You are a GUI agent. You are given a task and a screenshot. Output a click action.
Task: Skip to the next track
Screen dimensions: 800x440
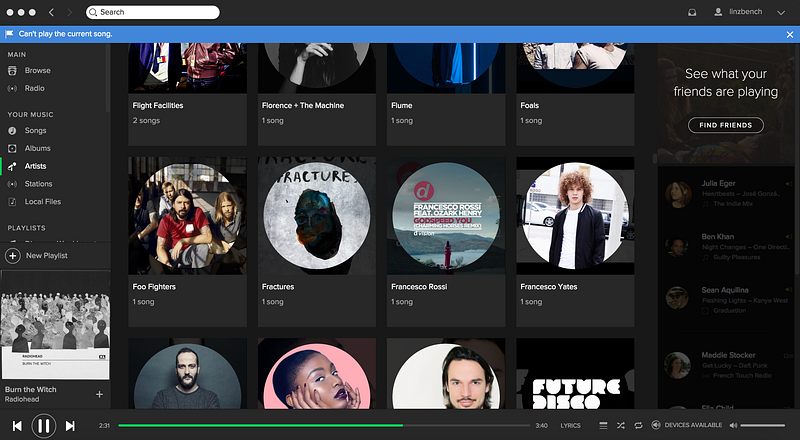coord(70,426)
